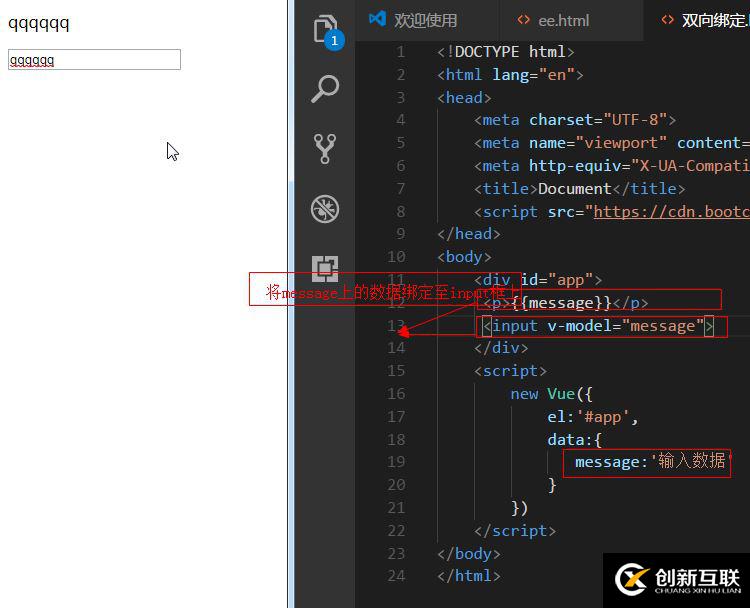Click the closing </body> tag line
This screenshot has height=608, width=750.
pos(469,553)
